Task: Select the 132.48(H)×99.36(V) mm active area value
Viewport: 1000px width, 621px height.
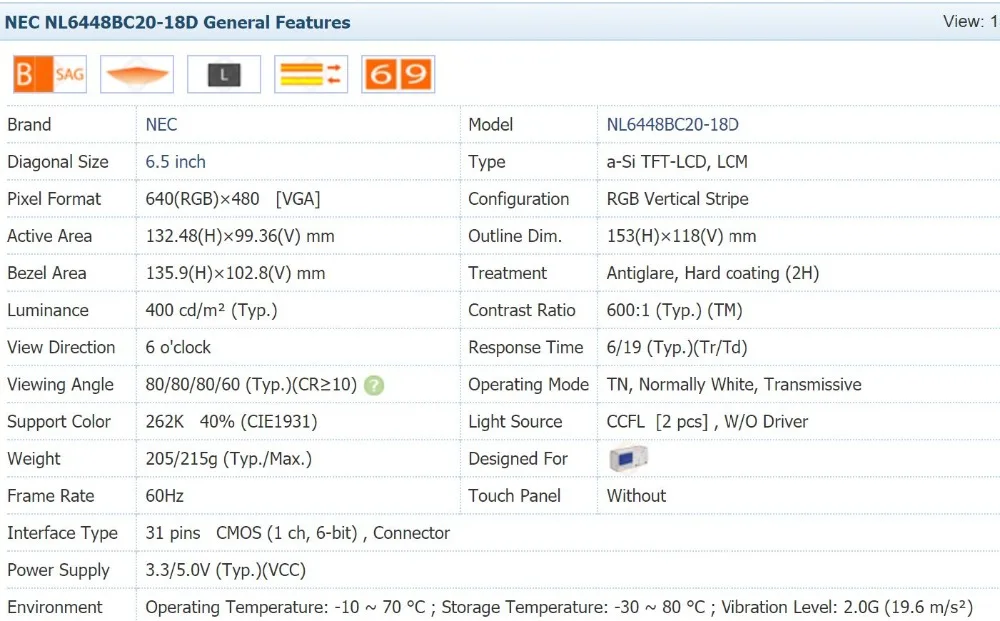Action: (240, 236)
